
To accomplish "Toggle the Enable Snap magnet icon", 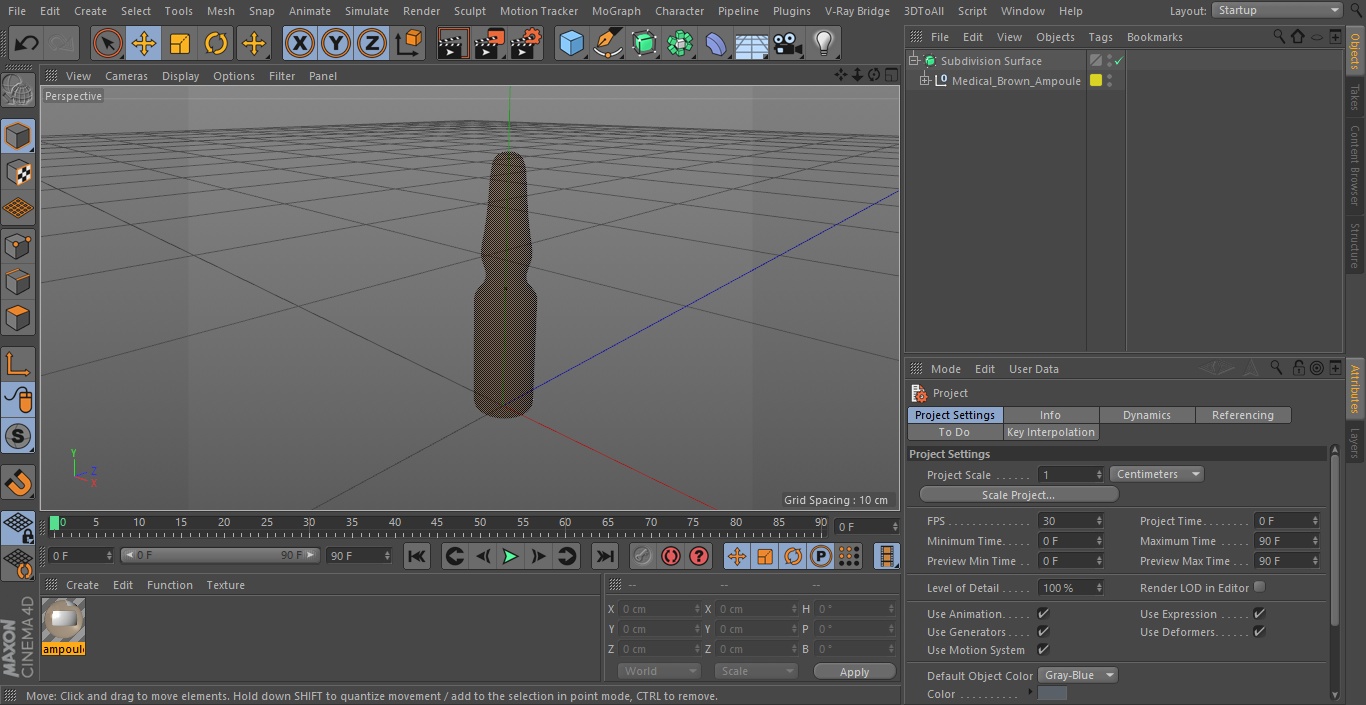I will 18,483.
